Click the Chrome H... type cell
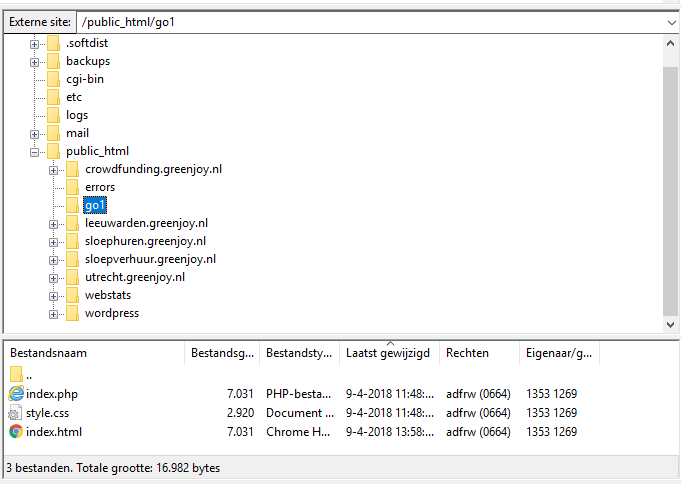This screenshot has width=681, height=484. [x=298, y=432]
